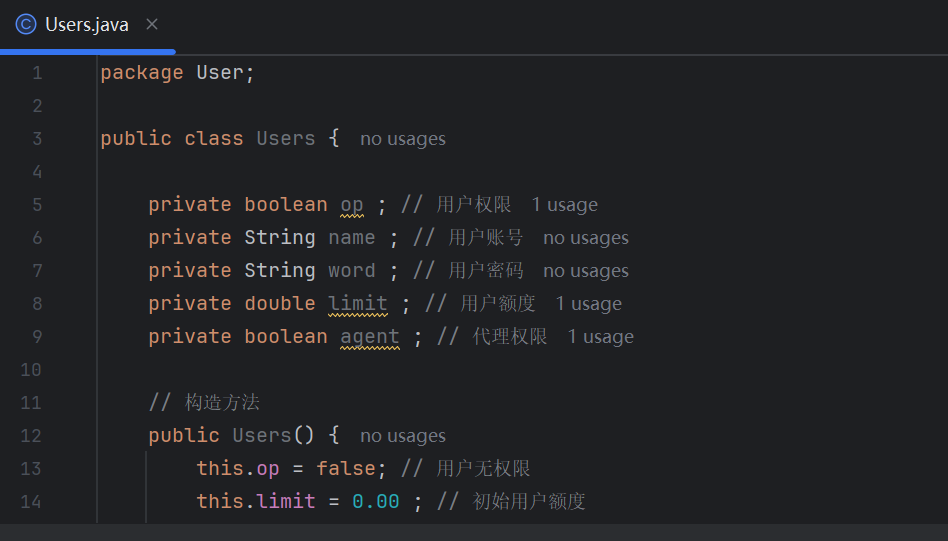The width and height of the screenshot is (948, 541).
Task: Click the 'User' package name on line 1
Action: (x=219, y=73)
